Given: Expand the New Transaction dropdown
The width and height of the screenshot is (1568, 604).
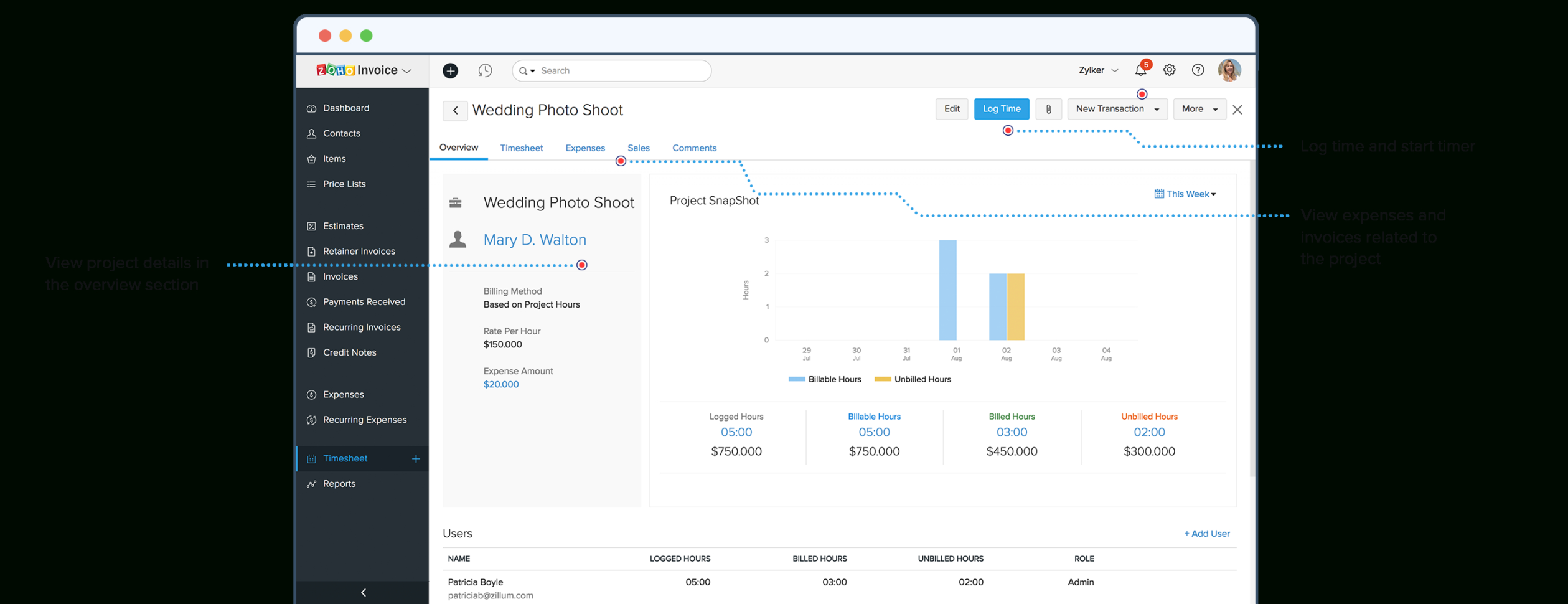Looking at the screenshot, I should 1117,108.
